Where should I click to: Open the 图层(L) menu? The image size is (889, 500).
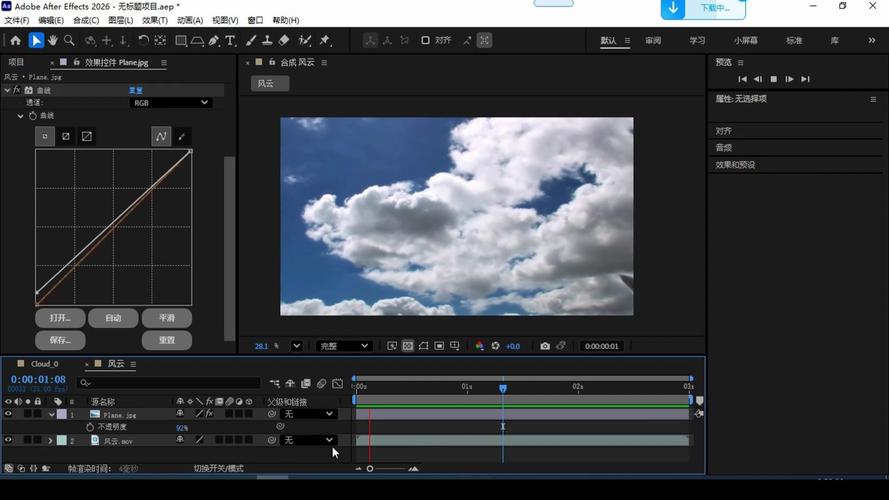pos(121,20)
